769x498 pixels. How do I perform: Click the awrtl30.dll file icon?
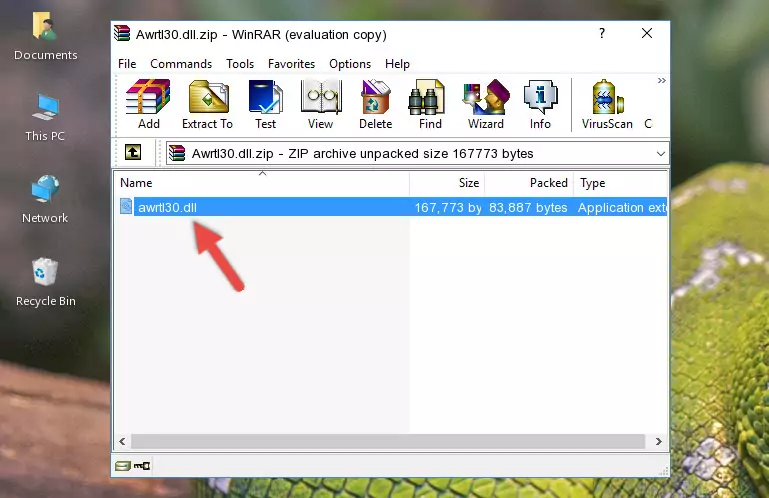pos(126,206)
